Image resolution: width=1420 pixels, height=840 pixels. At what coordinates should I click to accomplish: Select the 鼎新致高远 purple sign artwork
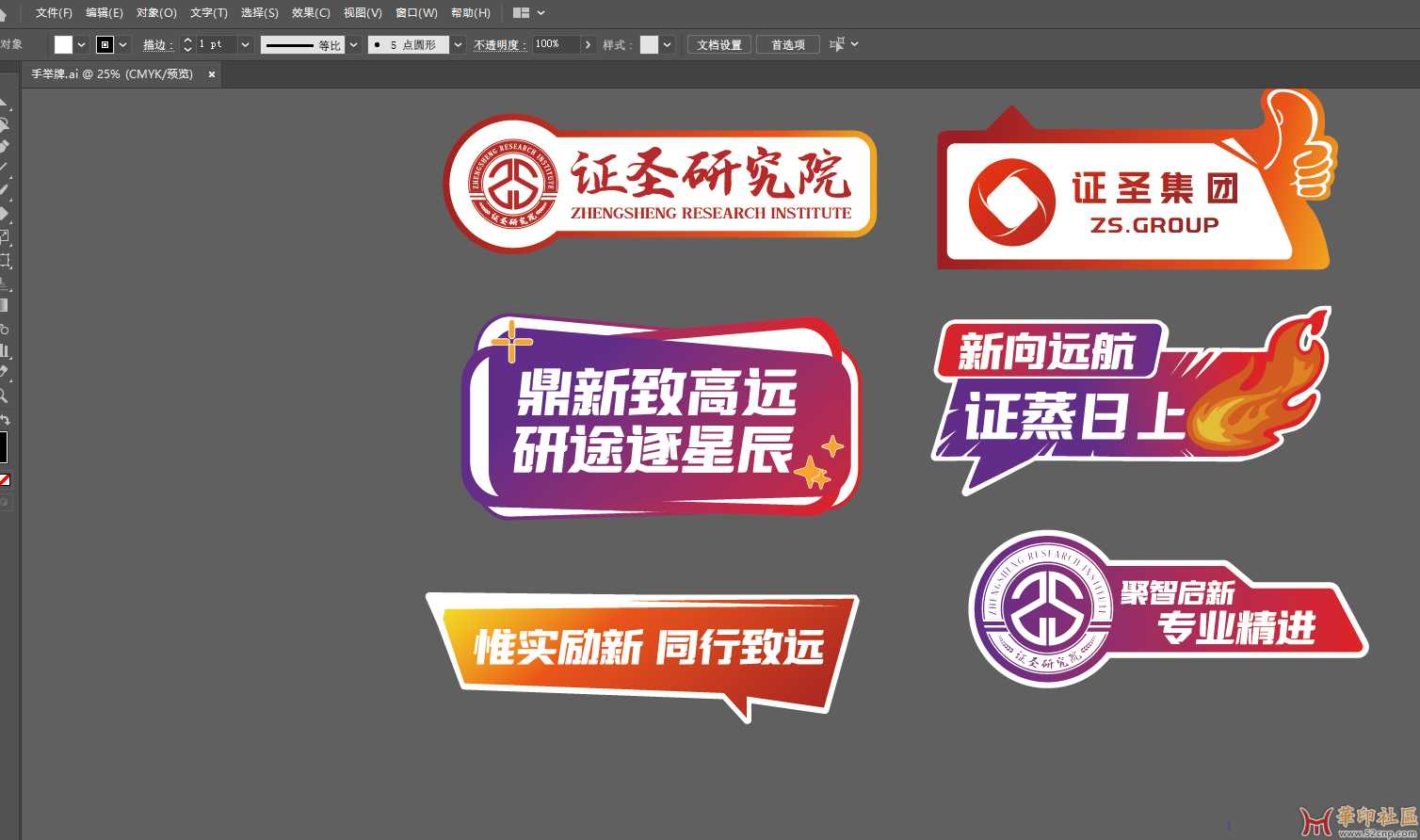(x=661, y=416)
